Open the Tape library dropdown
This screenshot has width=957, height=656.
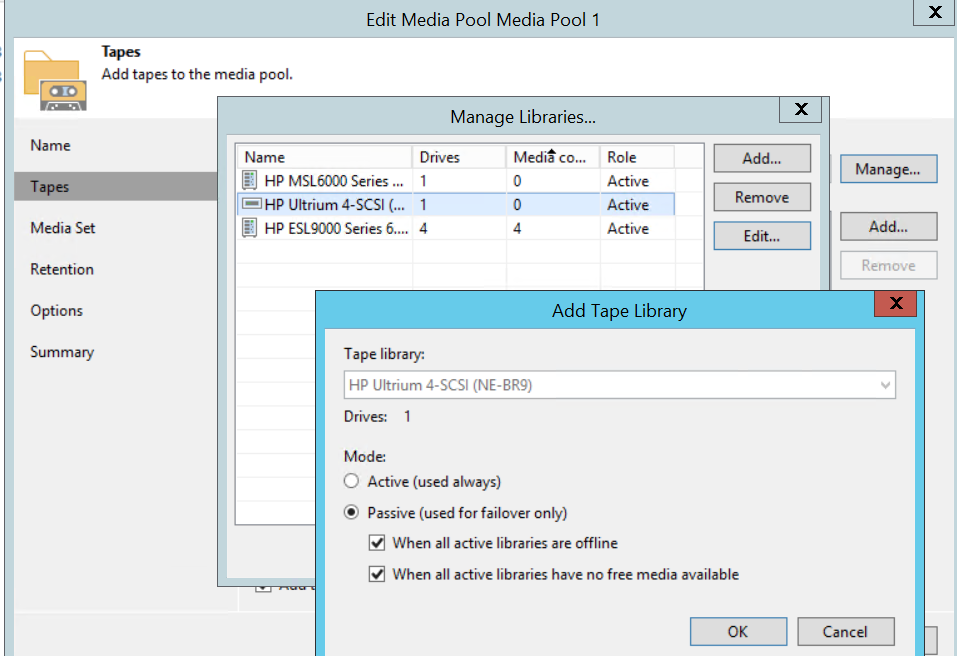point(619,385)
